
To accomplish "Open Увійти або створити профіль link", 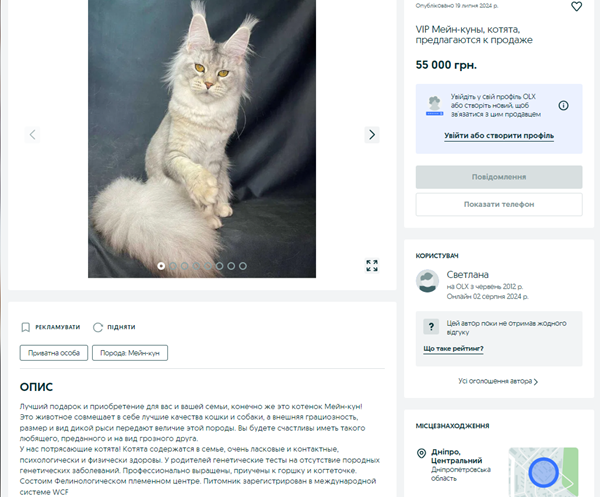I will [x=499, y=136].
